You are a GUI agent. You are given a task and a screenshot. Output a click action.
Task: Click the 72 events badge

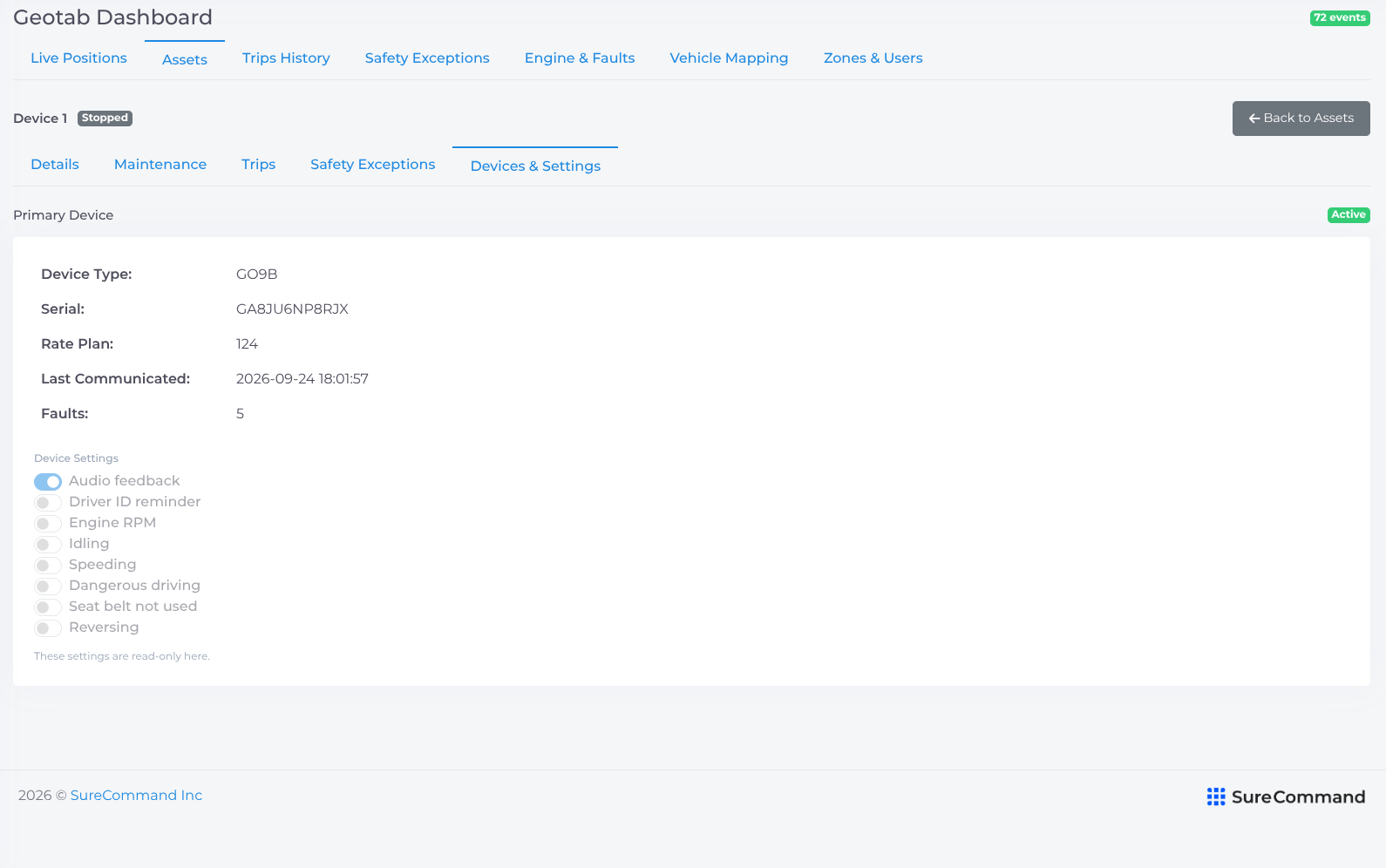(x=1340, y=17)
